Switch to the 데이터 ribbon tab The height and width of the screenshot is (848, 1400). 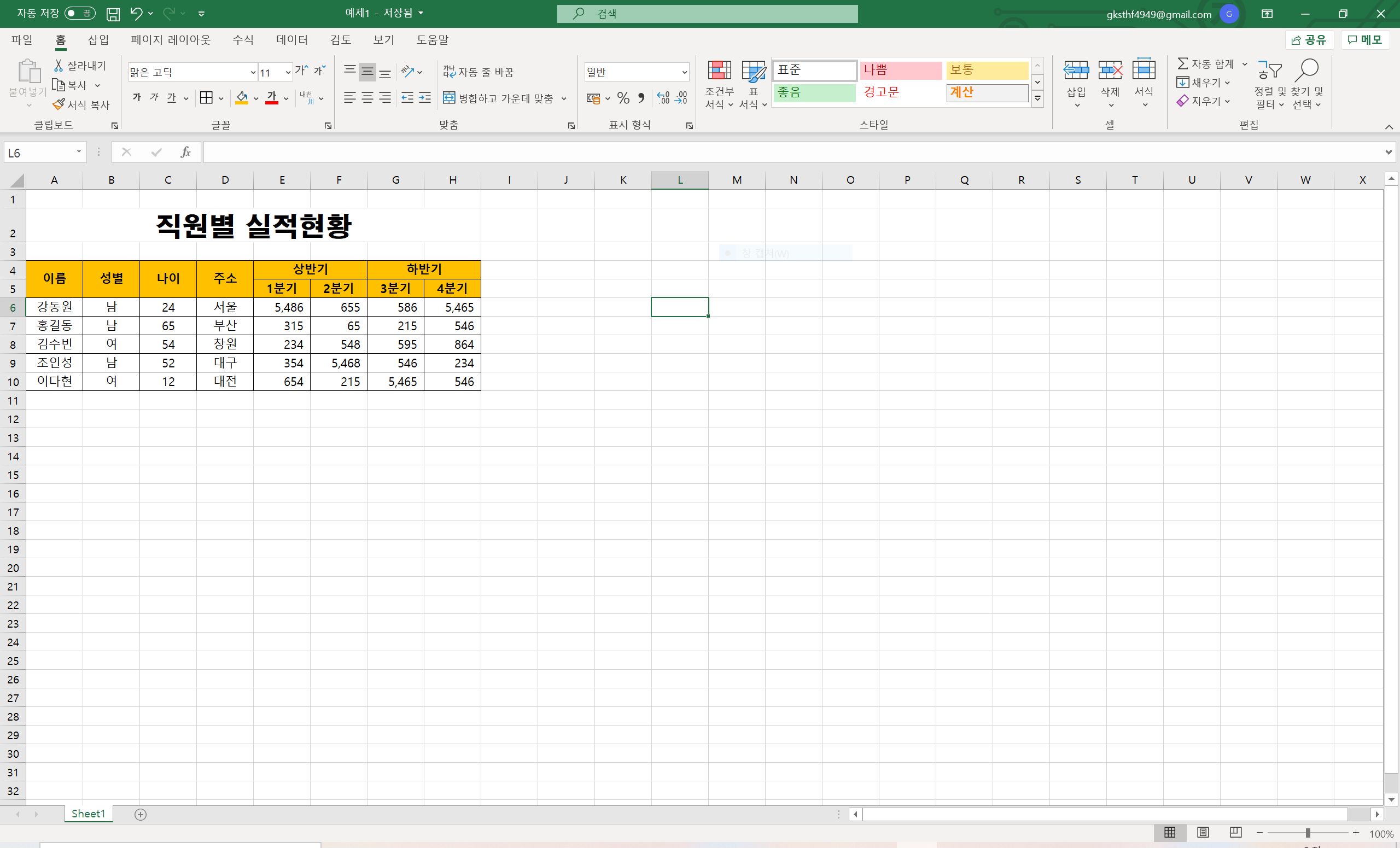[291, 40]
